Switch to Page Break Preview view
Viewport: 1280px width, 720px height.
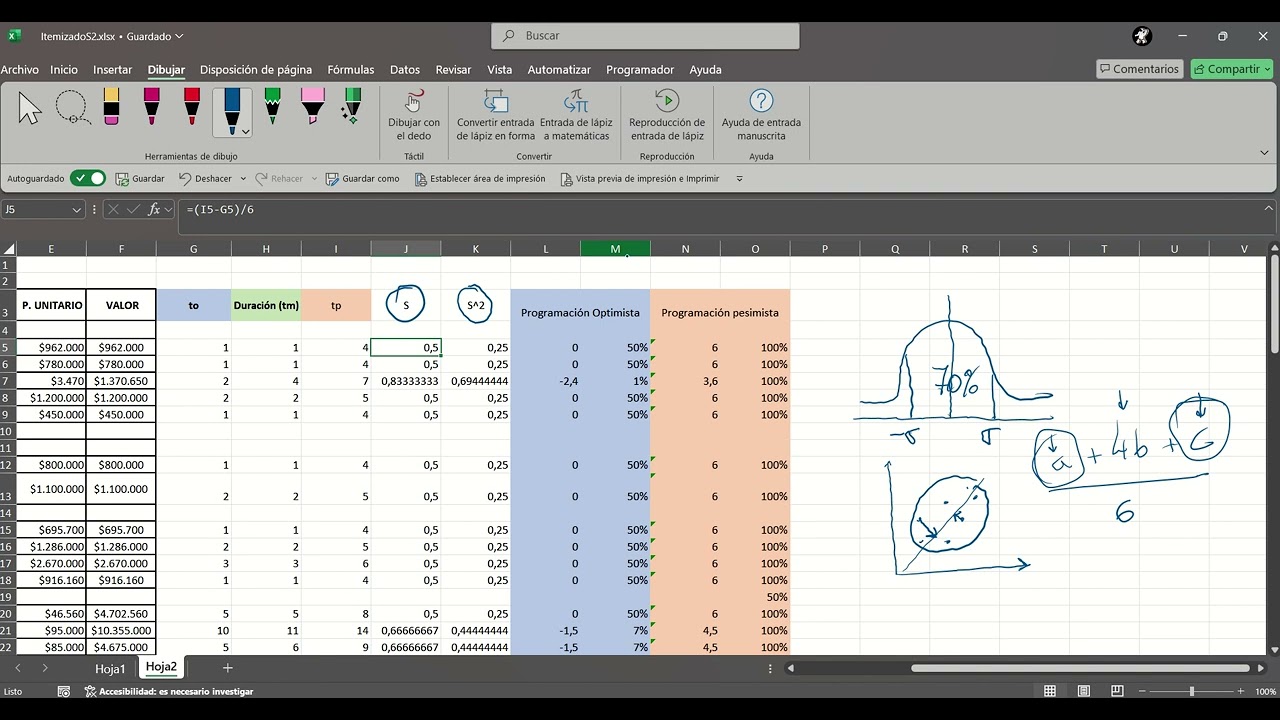(1117, 691)
